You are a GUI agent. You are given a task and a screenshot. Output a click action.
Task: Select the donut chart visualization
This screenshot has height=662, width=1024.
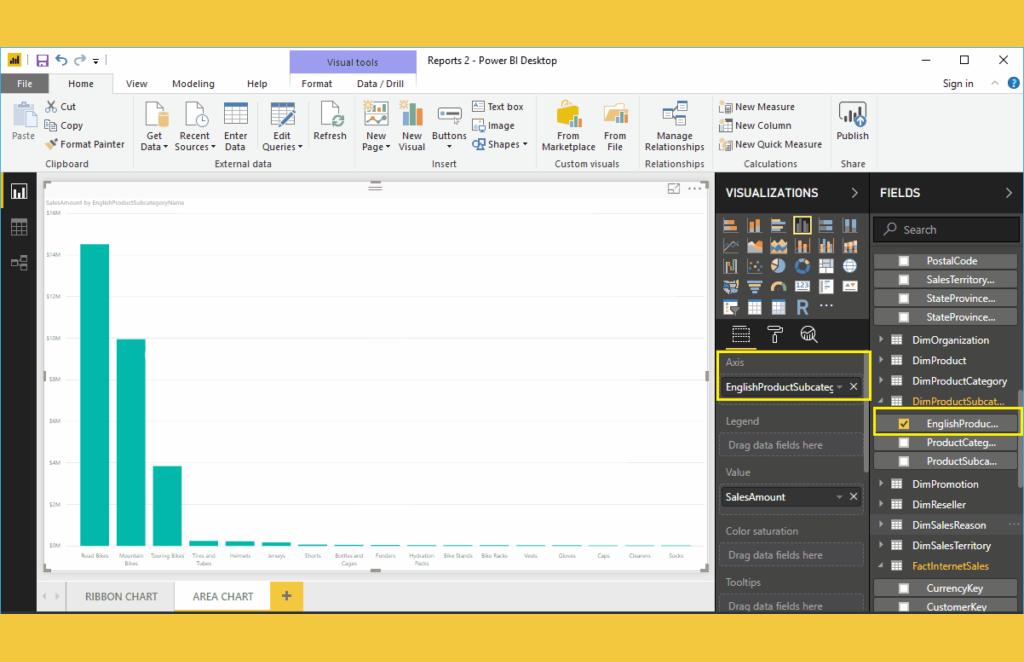(x=802, y=266)
